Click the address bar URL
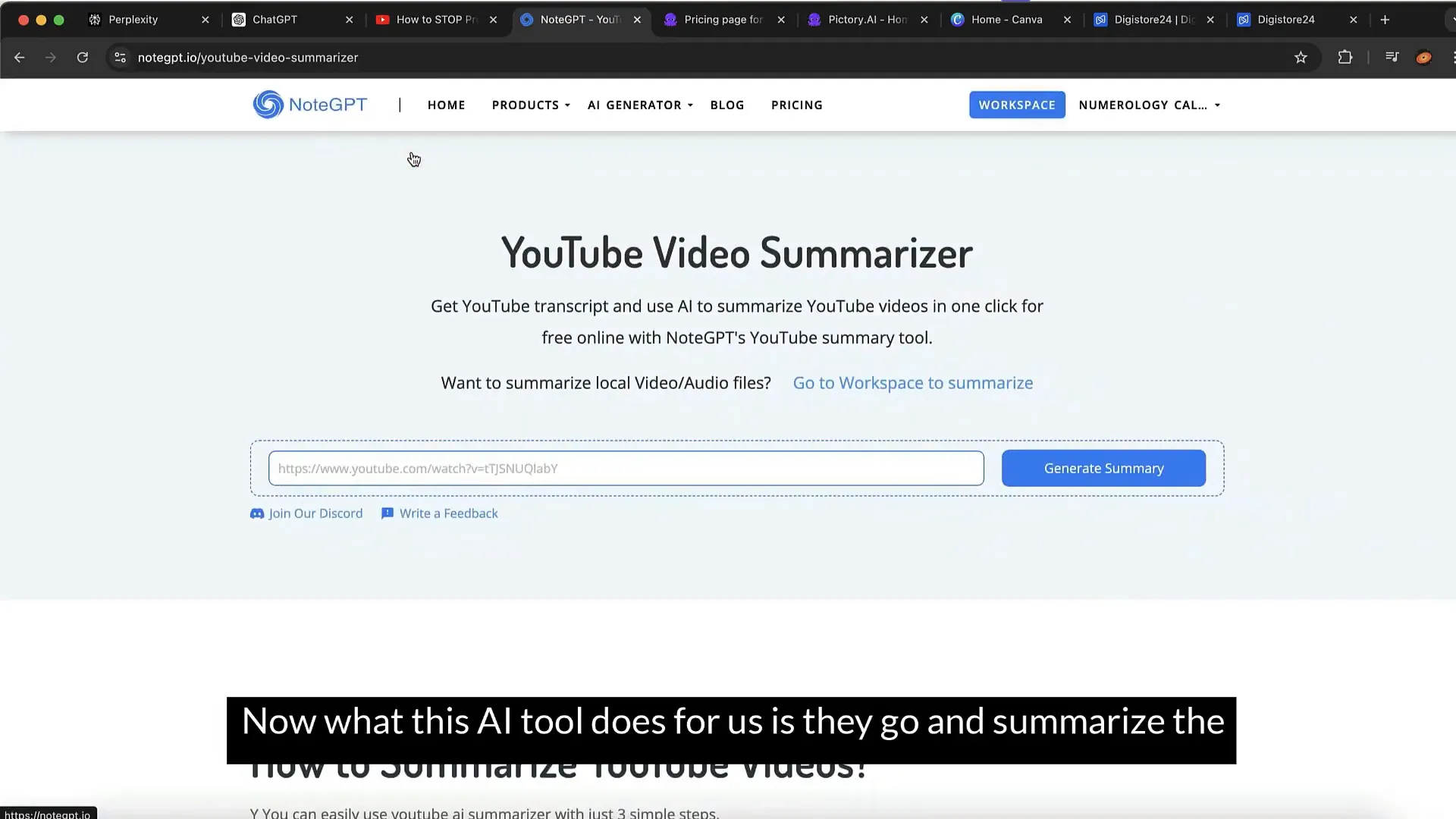The width and height of the screenshot is (1456, 819). (247, 58)
